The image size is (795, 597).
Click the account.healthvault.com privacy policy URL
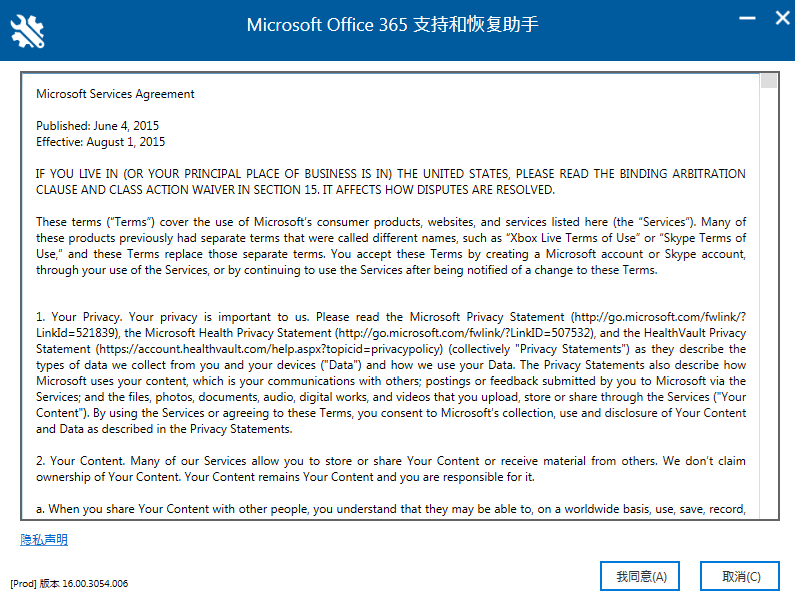pyautogui.click(x=270, y=349)
